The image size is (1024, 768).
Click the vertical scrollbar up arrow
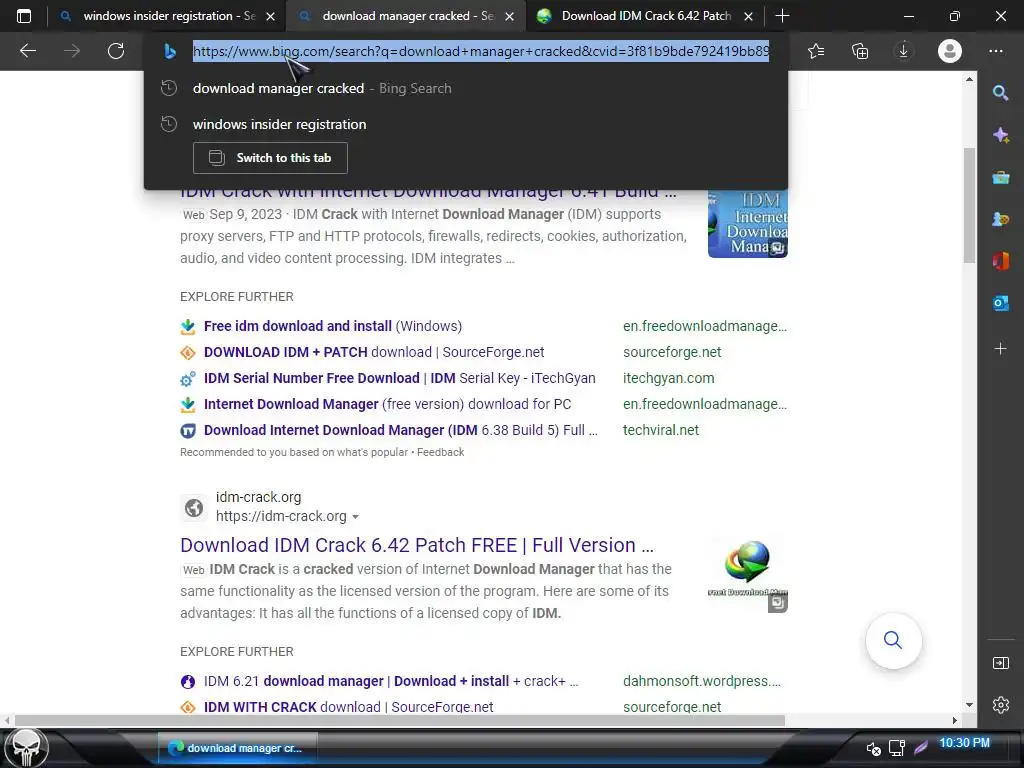tap(969, 79)
